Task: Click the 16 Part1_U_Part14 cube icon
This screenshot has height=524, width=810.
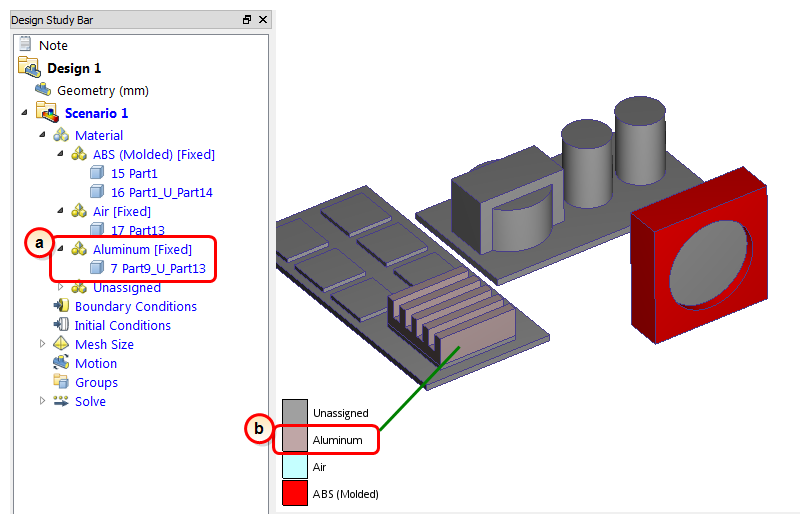Action: tap(97, 192)
